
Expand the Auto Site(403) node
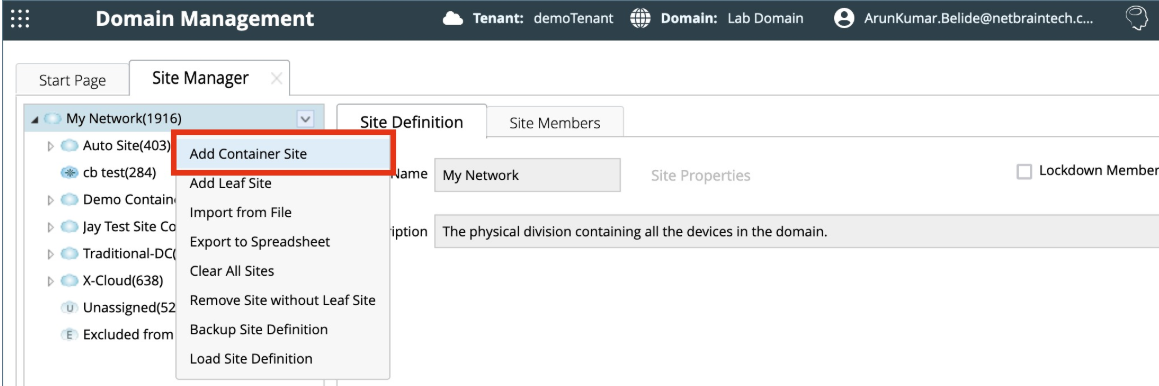[51, 146]
